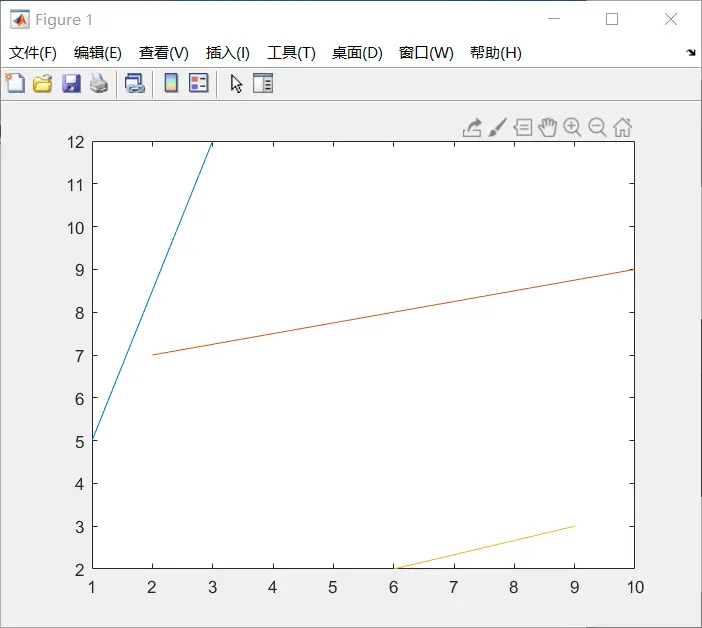
Task: Maximize the Figure 1 window
Action: coord(612,19)
